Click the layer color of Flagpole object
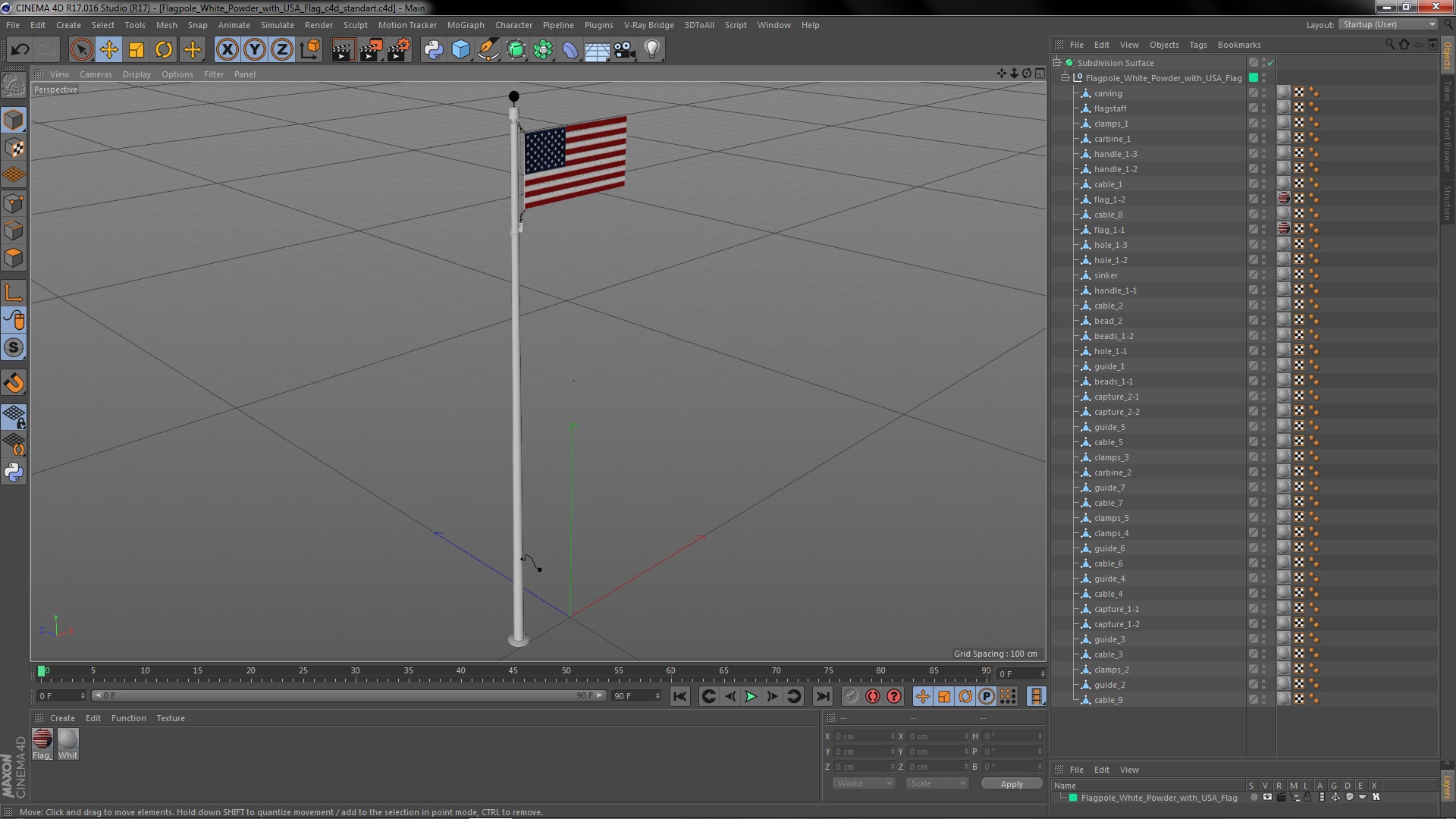This screenshot has width=1456, height=819. [x=1254, y=78]
